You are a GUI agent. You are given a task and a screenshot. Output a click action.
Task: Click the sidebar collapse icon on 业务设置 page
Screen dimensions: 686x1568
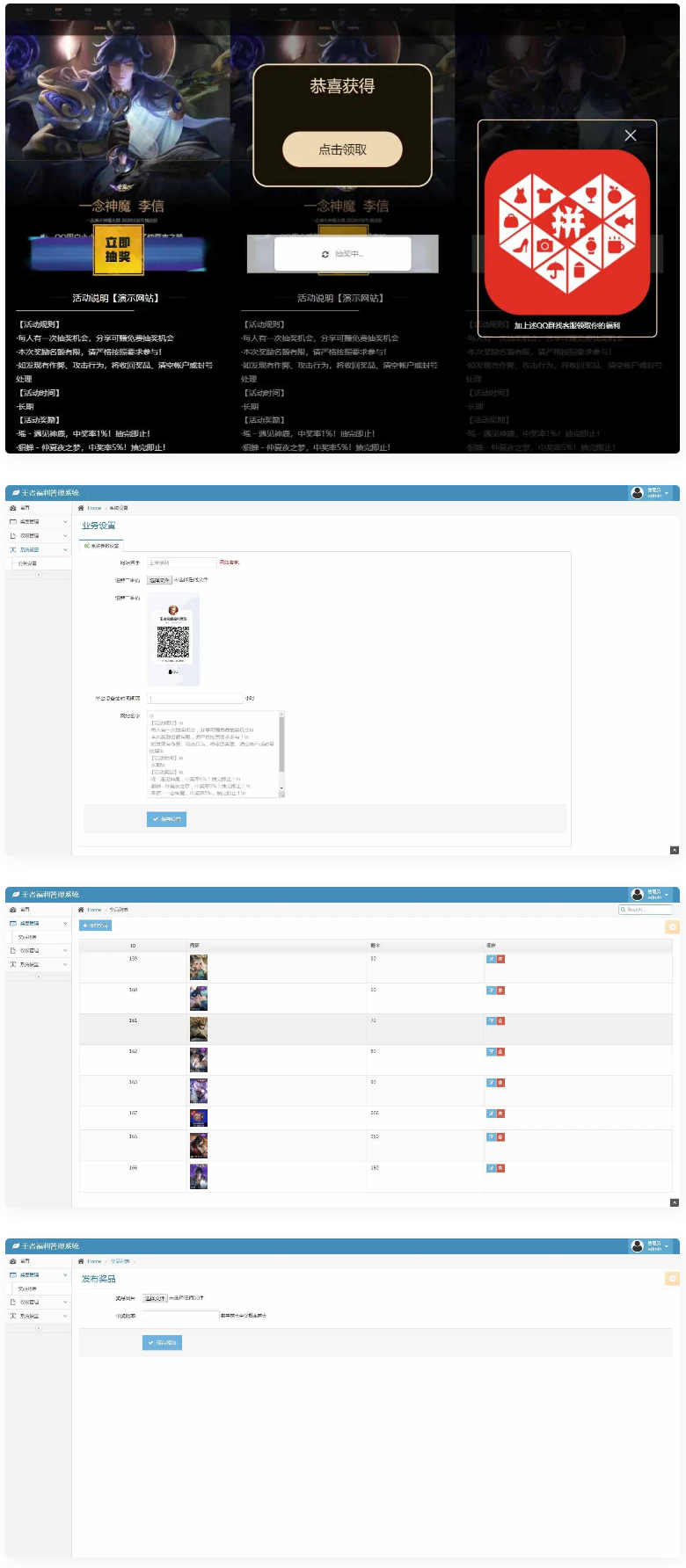click(x=38, y=575)
